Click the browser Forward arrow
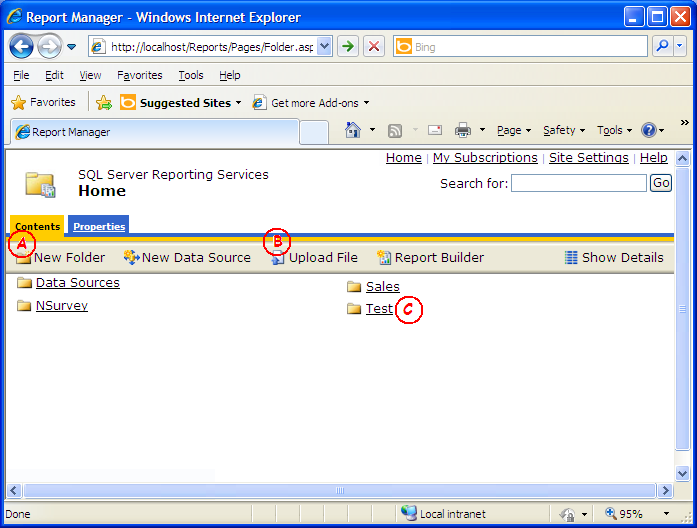The height and width of the screenshot is (528, 697). point(49,46)
